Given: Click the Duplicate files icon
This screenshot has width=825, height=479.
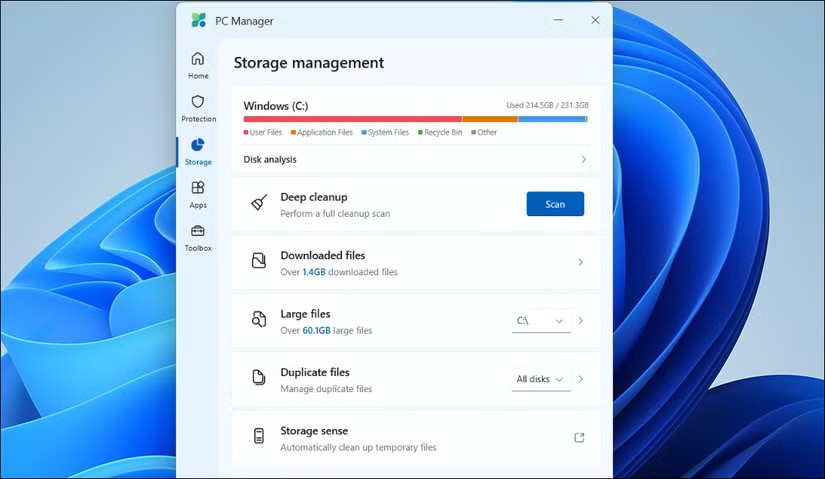Looking at the screenshot, I should [x=259, y=379].
